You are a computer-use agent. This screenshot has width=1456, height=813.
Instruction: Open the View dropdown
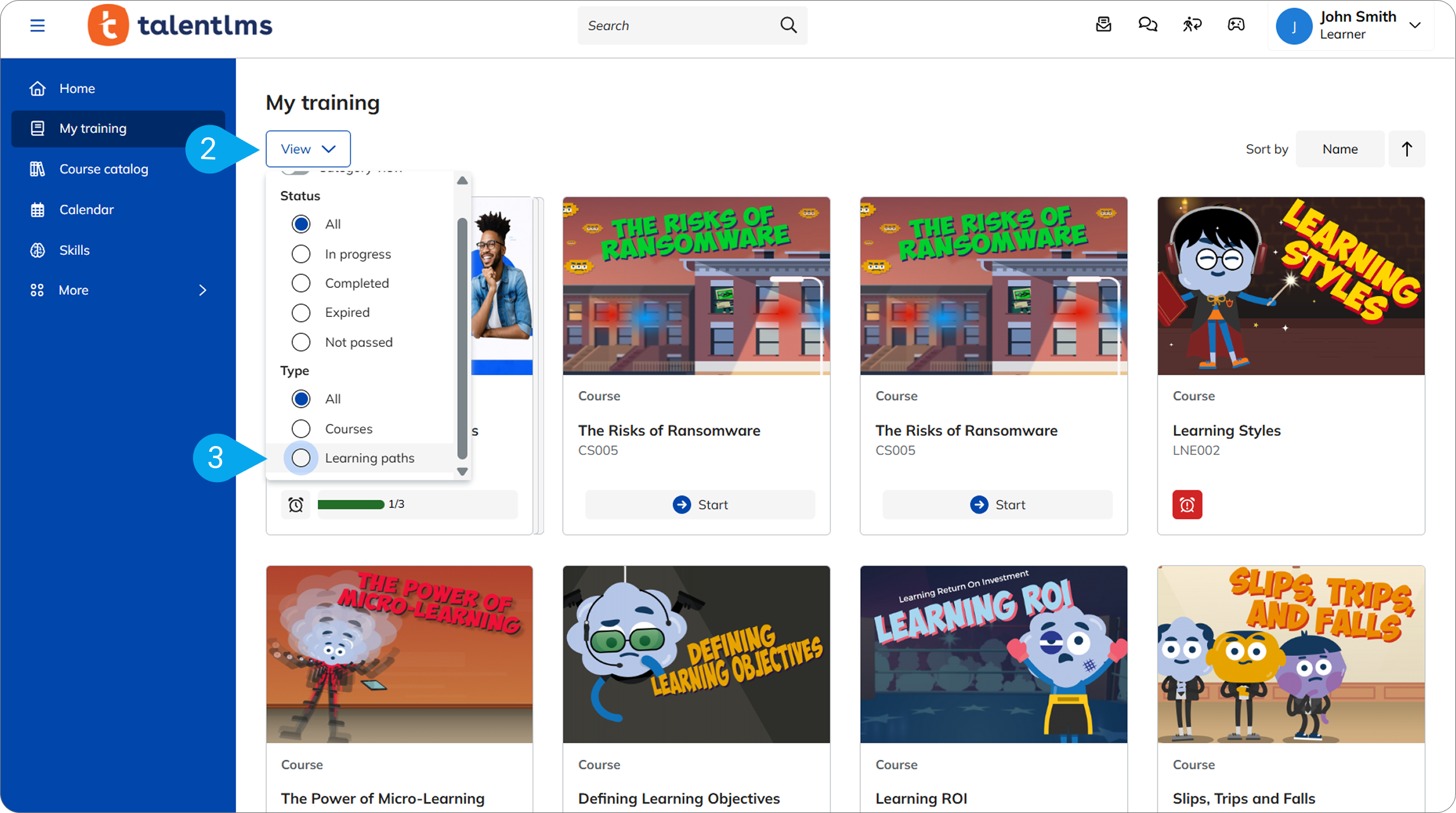[308, 149]
